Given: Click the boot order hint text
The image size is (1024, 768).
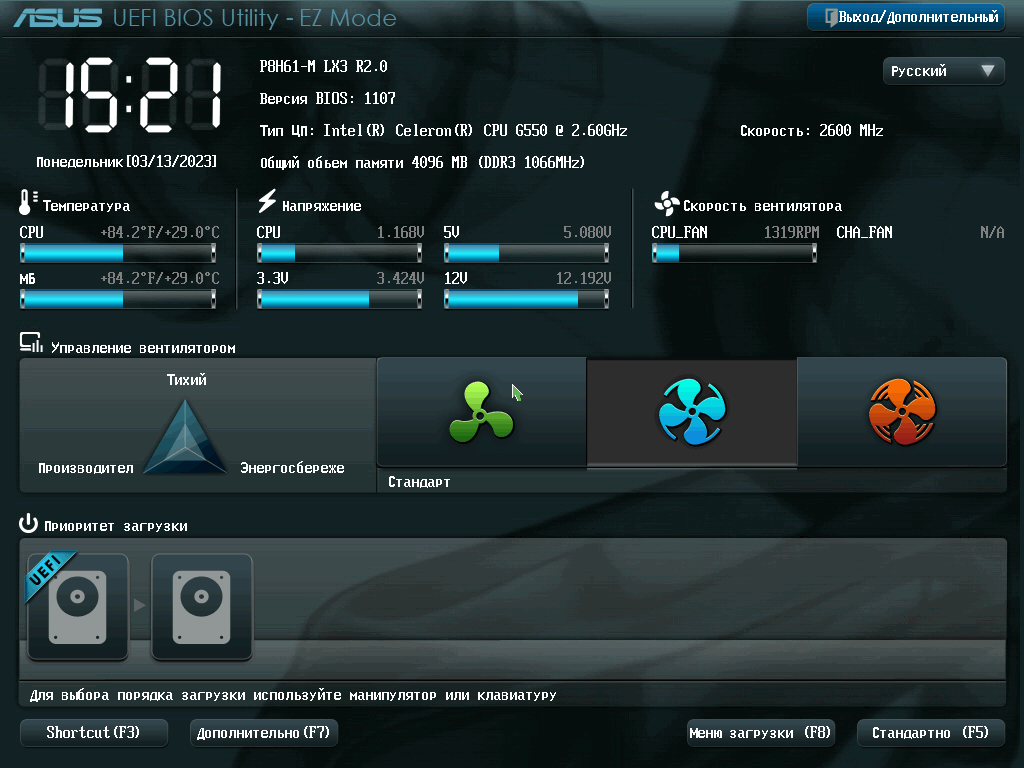Looking at the screenshot, I should click(x=293, y=695).
